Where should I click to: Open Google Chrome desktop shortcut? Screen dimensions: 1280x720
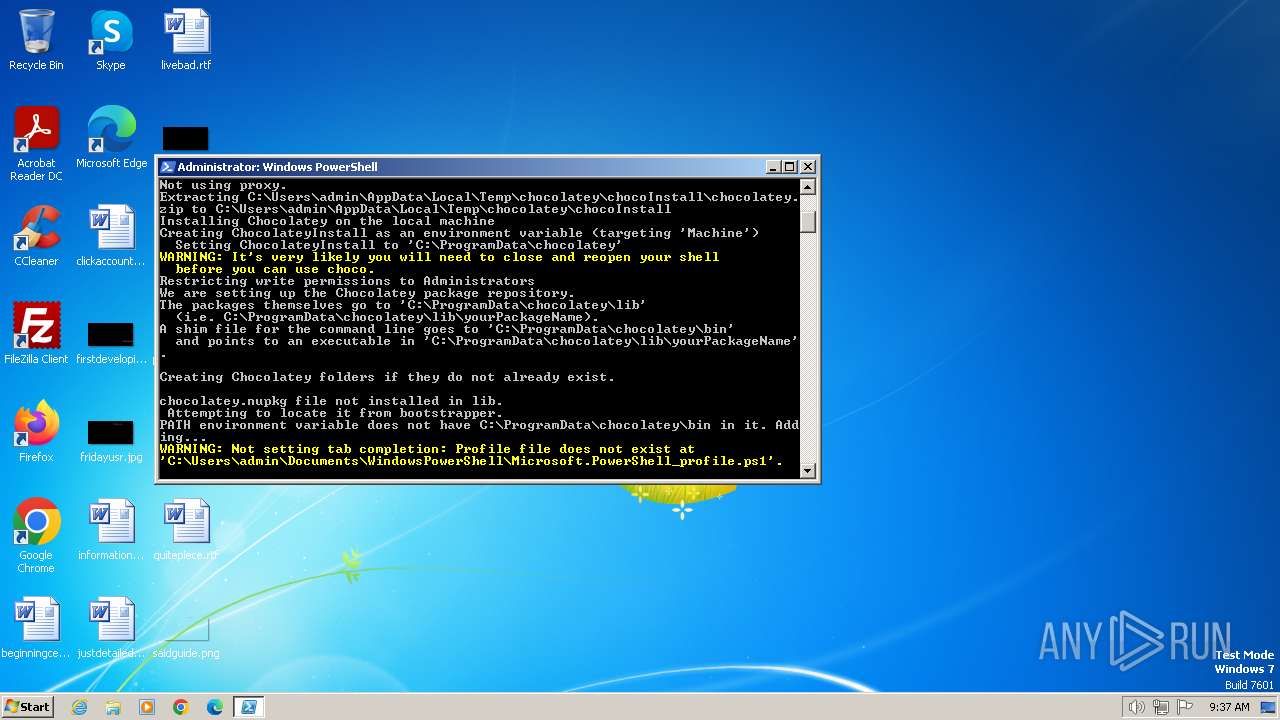coord(36,536)
